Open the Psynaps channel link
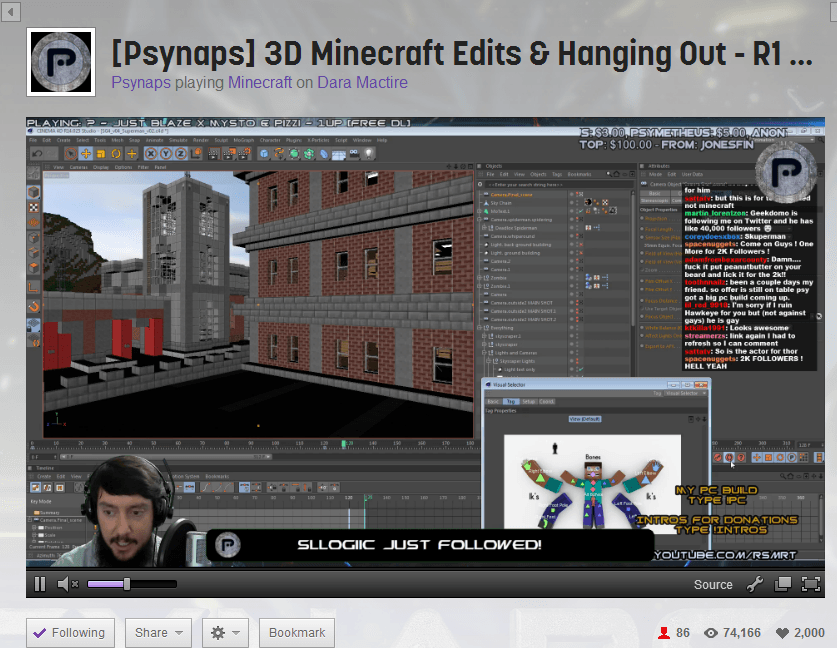Viewport: 837px width, 648px height. [x=141, y=83]
